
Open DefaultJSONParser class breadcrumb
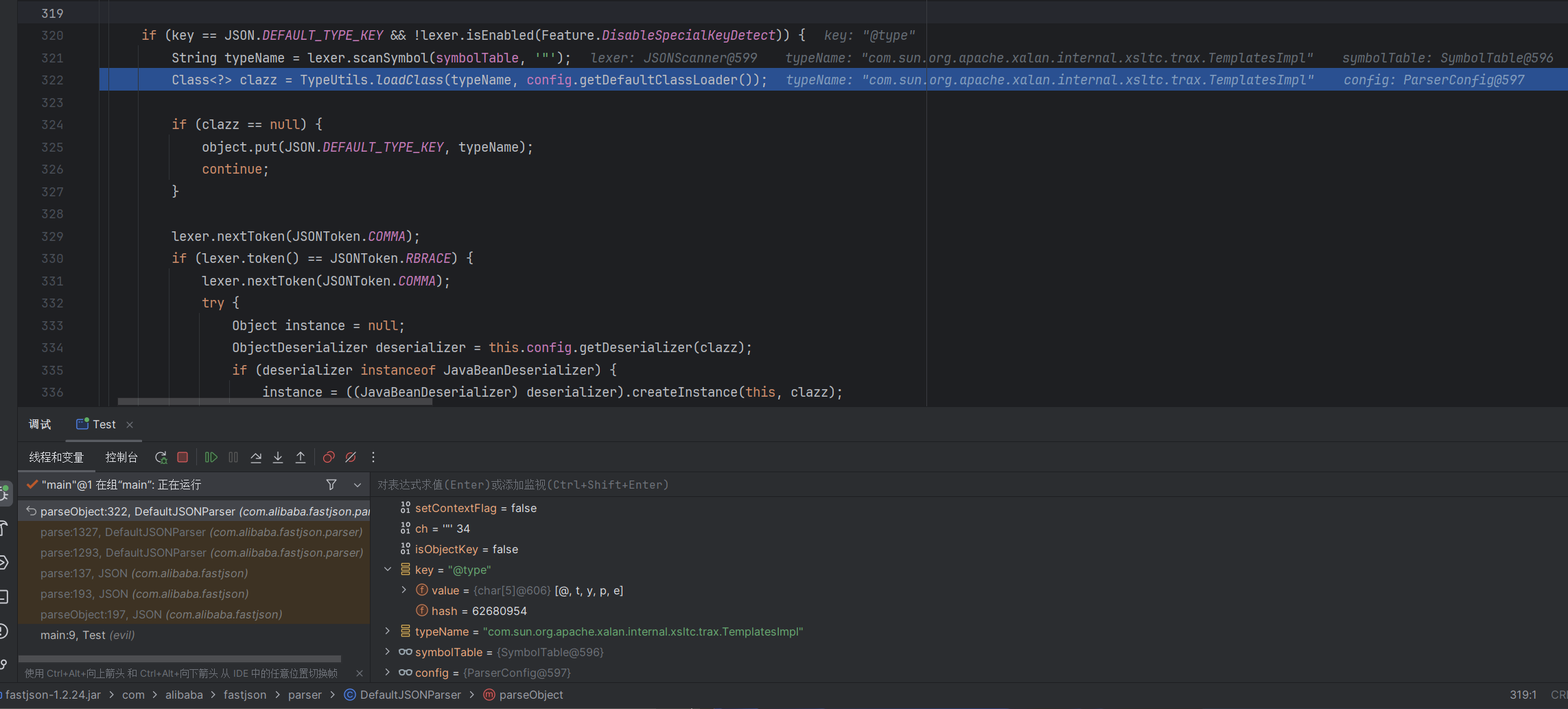[403, 695]
